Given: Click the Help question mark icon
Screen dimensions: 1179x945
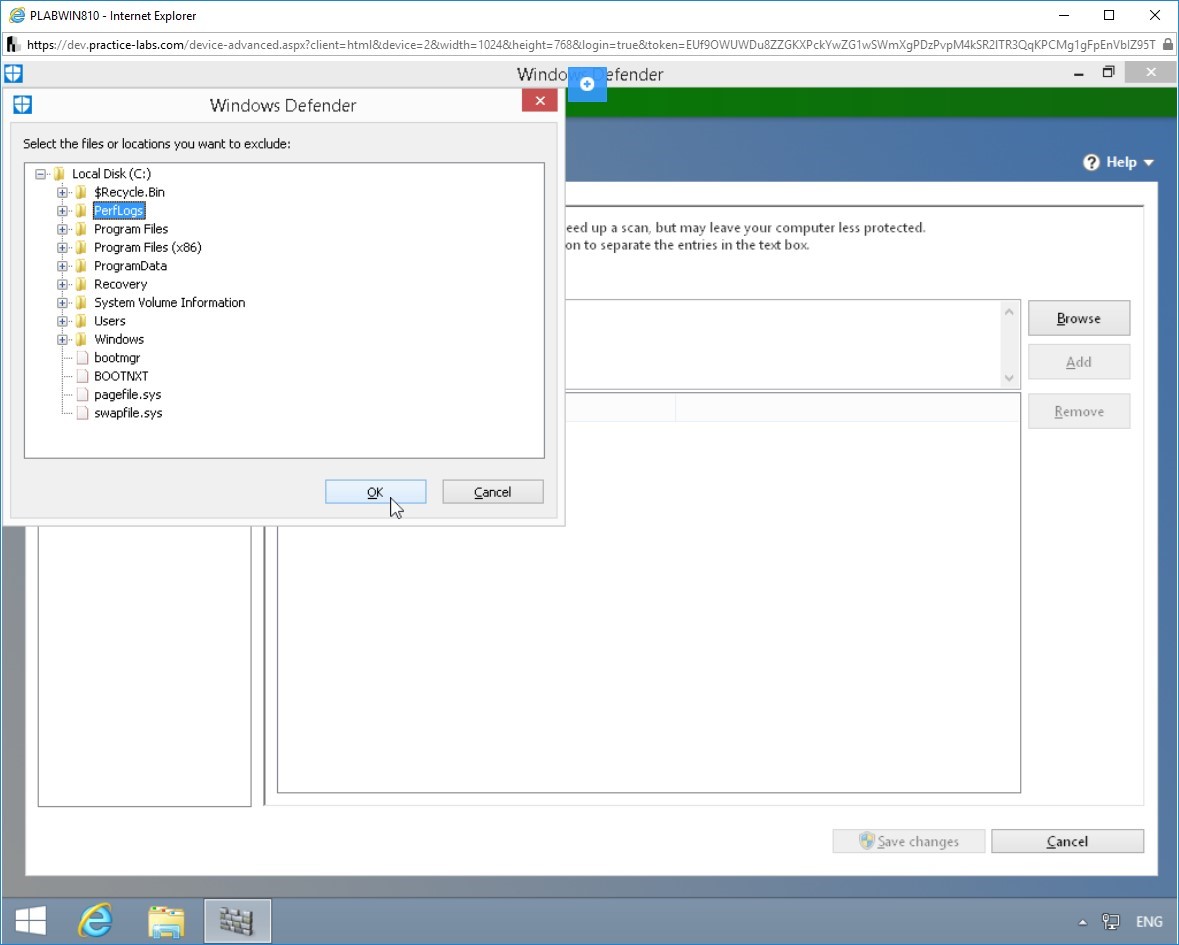Looking at the screenshot, I should (1091, 162).
